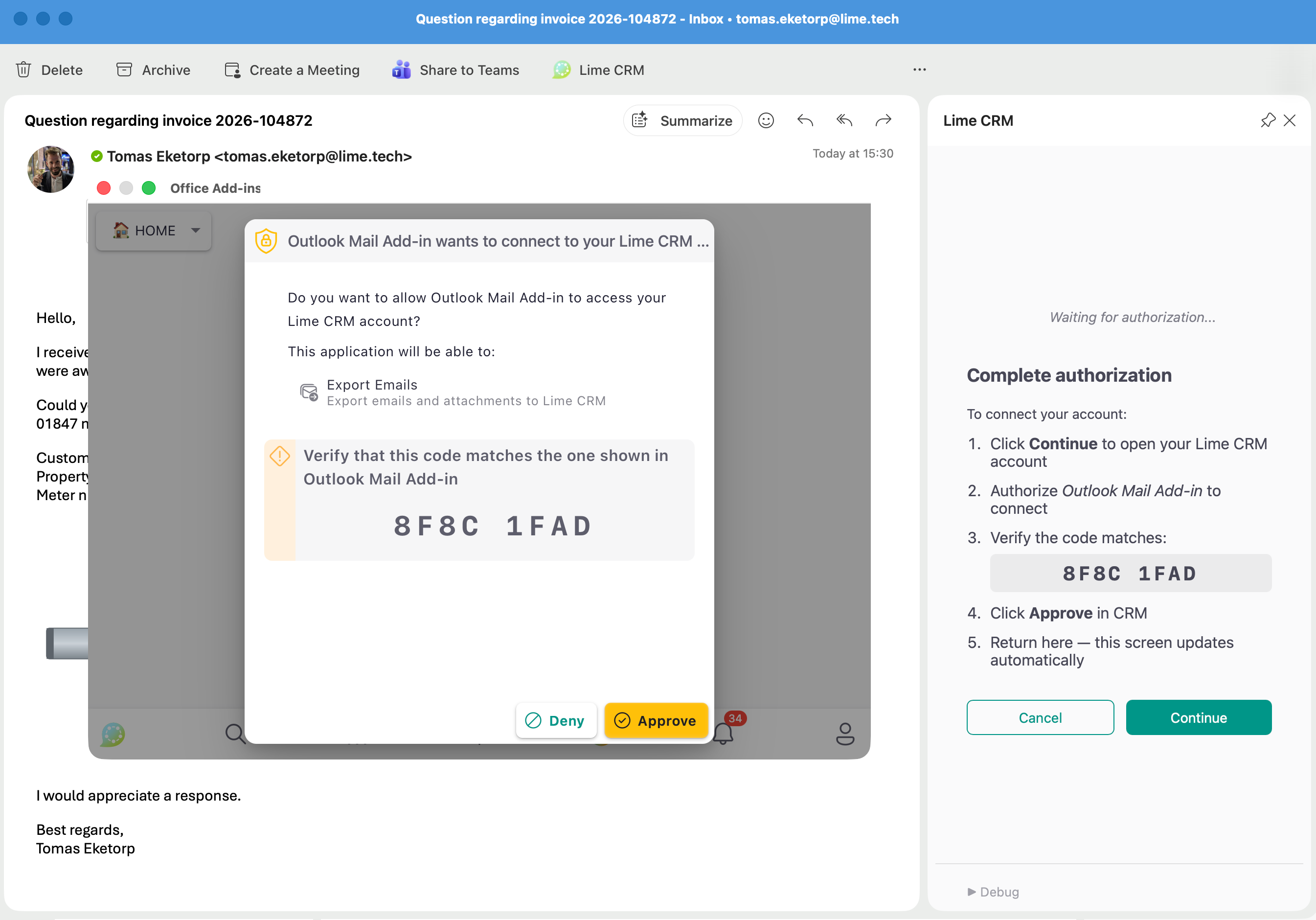Click the email subject heading

[x=168, y=120]
